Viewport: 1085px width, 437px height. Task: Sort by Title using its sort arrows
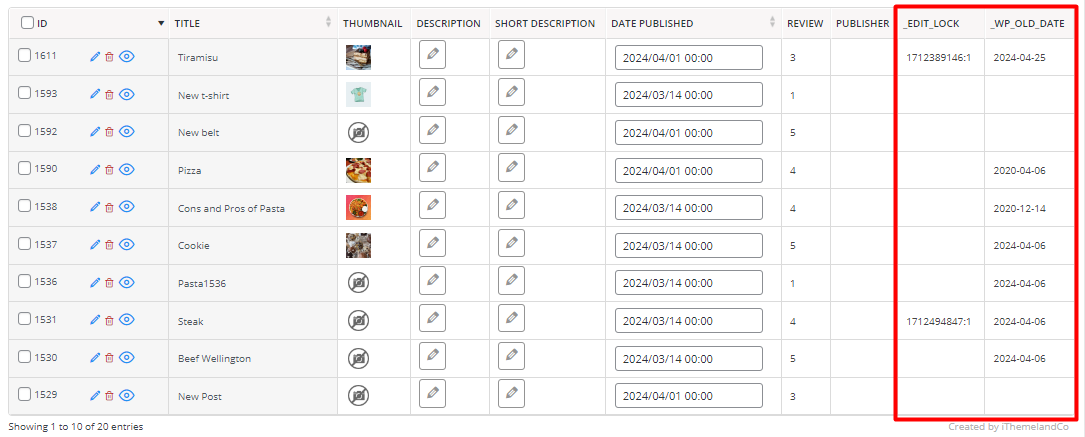point(329,23)
